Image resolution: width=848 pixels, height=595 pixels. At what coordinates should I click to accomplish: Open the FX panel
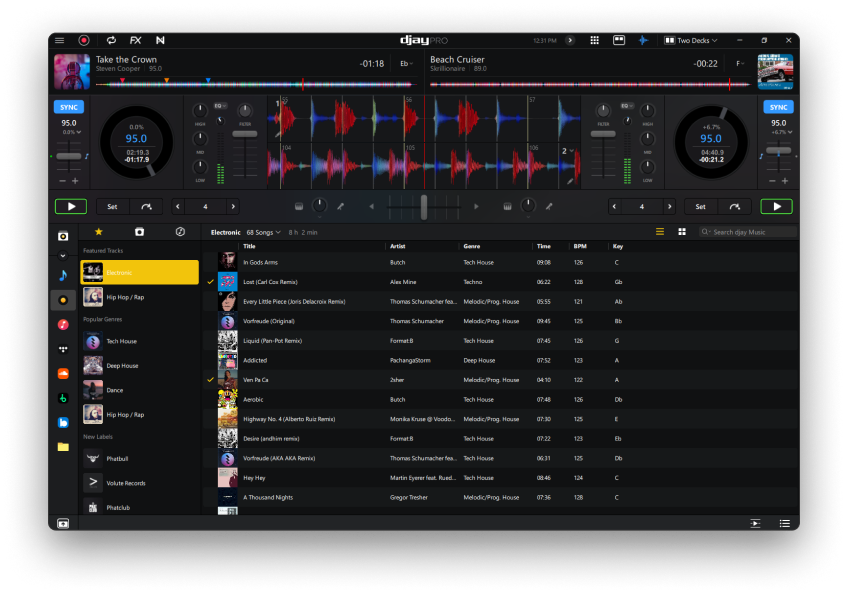(135, 41)
